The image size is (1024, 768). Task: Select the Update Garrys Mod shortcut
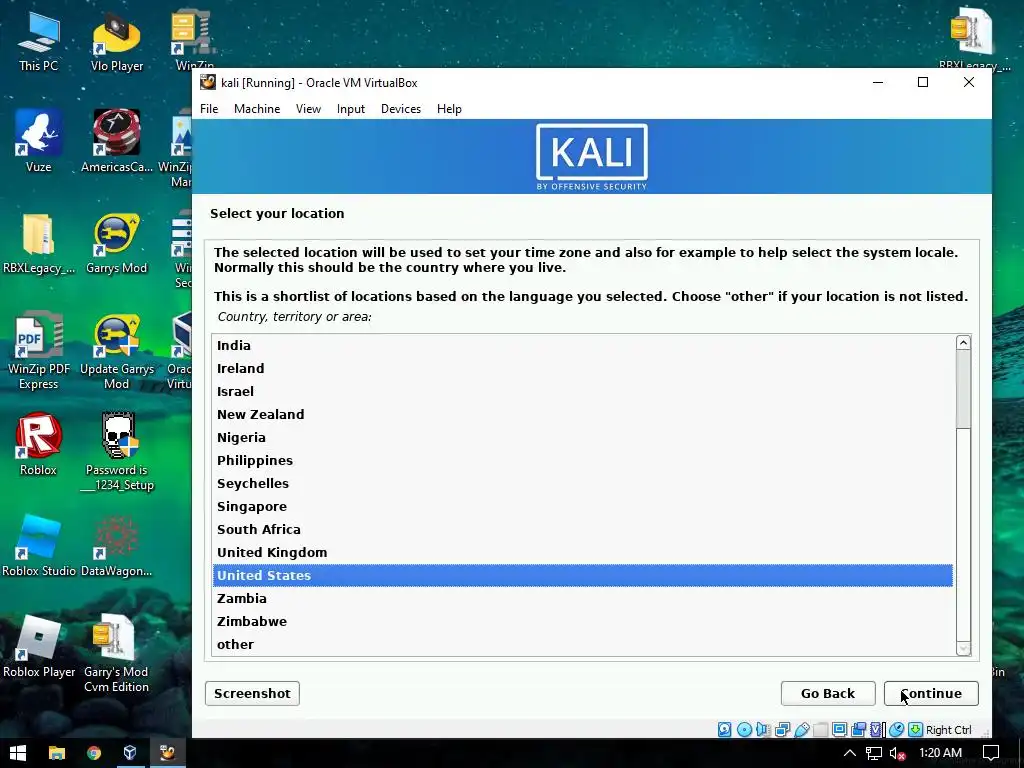point(117,351)
